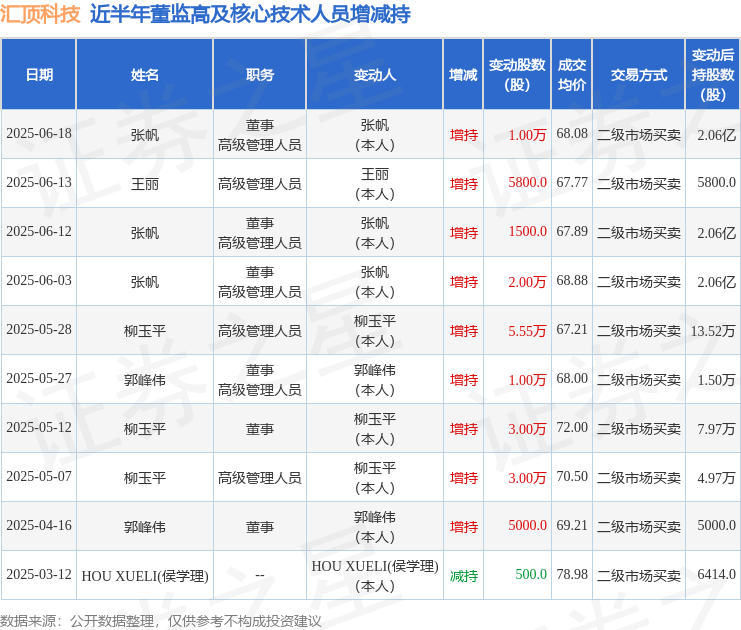741x630 pixels.
Task: Click the holdings value 1.50万
Action: click(x=716, y=380)
